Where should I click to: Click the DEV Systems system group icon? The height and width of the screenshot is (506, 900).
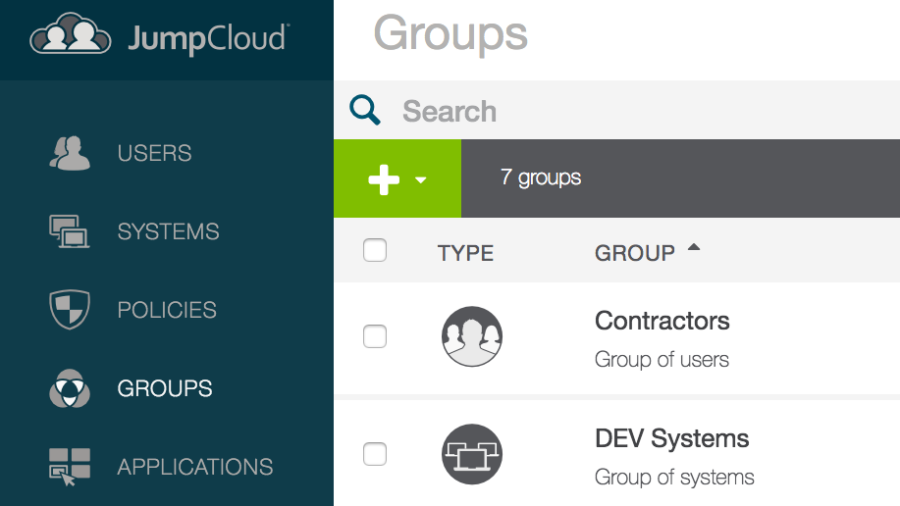(x=472, y=454)
